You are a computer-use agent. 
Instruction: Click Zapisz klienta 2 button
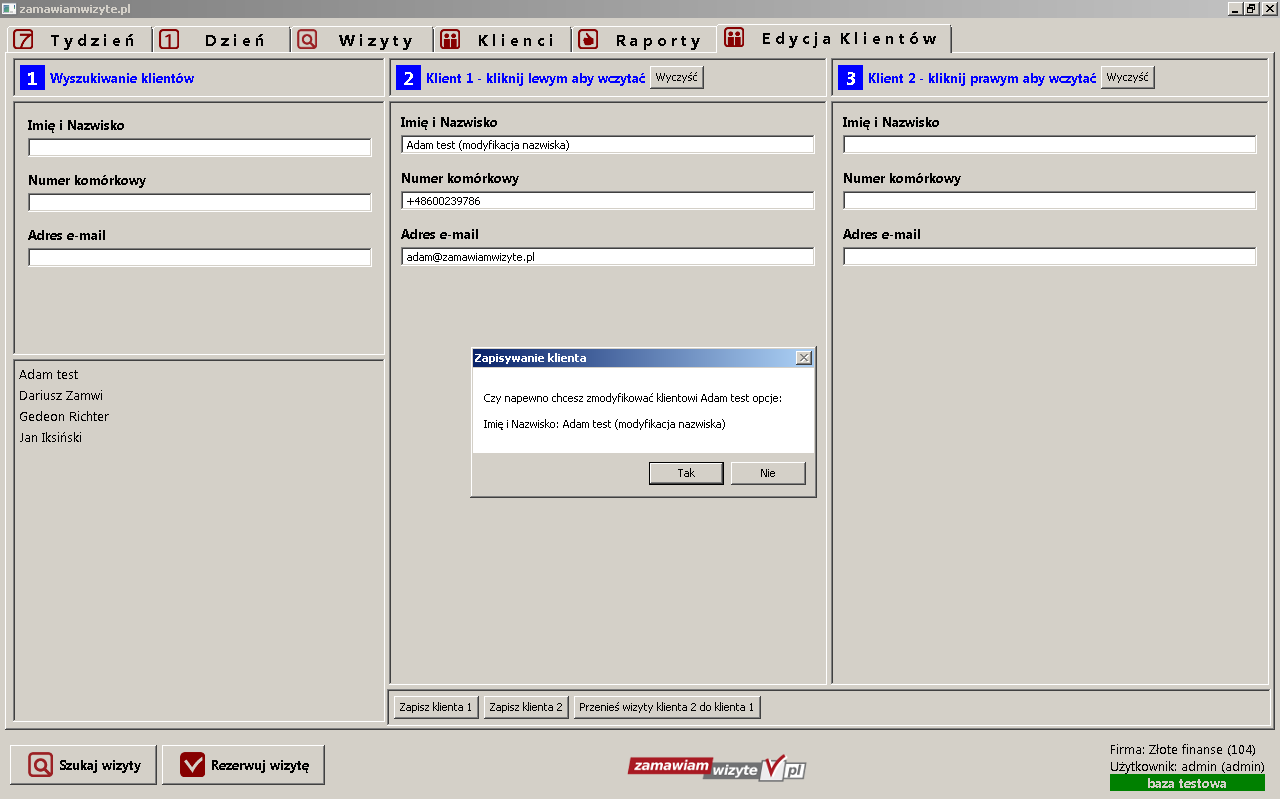(x=526, y=707)
